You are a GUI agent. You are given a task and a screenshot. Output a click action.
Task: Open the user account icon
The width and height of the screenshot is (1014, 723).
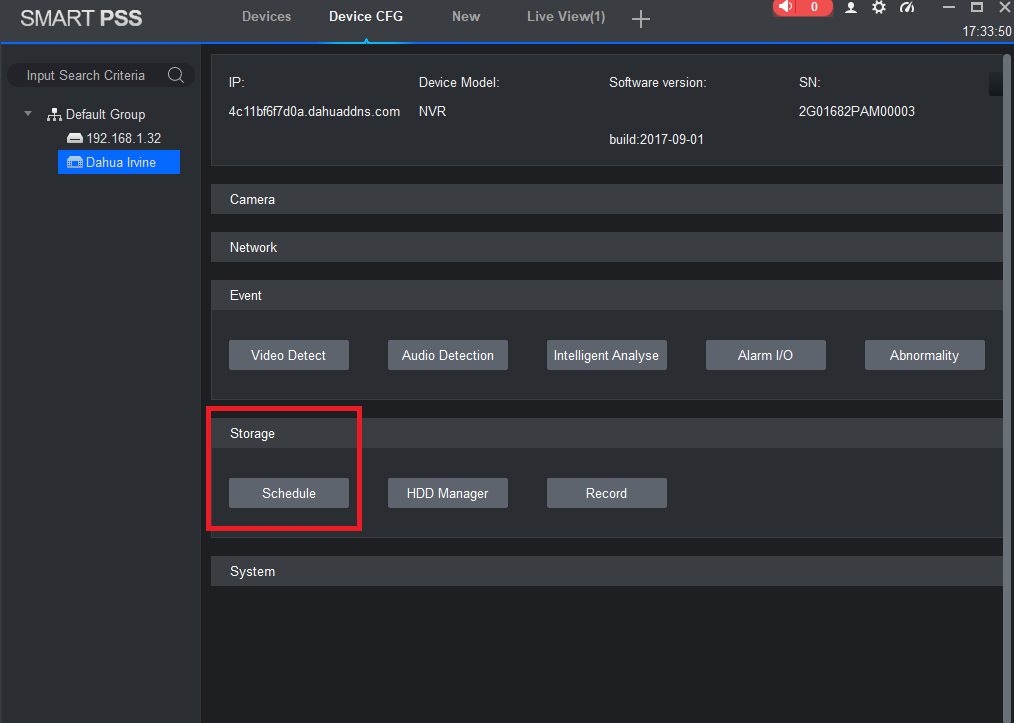(x=851, y=7)
